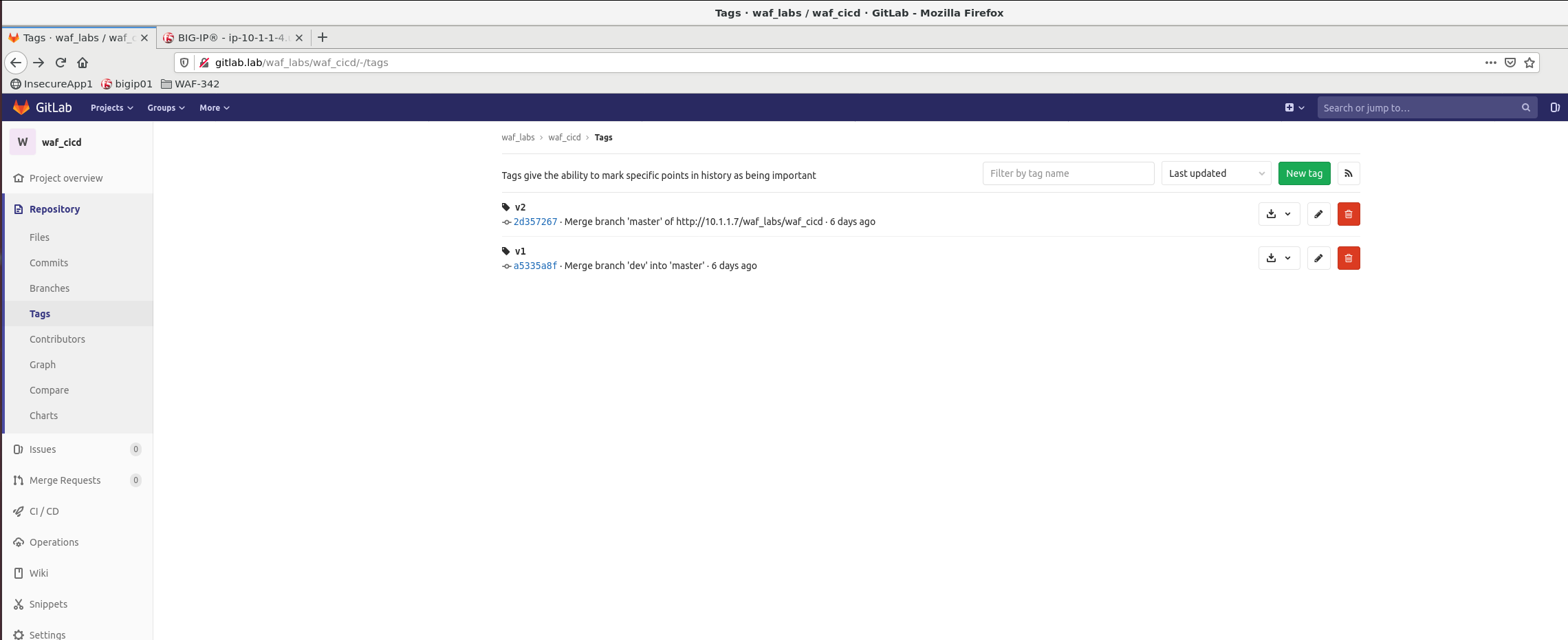
Task: Open Merge Requests in sidebar
Action: tap(65, 480)
